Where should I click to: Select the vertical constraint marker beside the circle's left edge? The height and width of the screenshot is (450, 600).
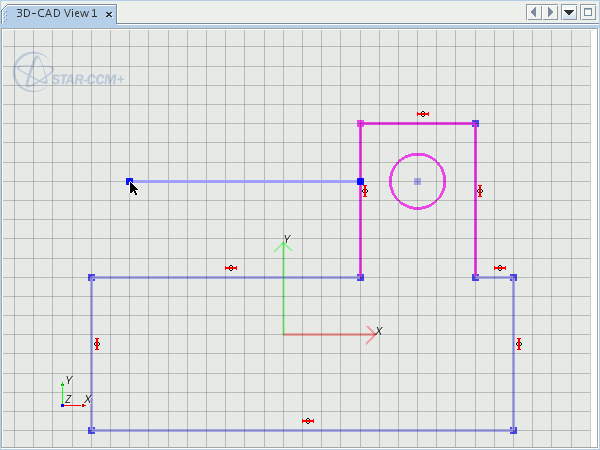(365, 191)
